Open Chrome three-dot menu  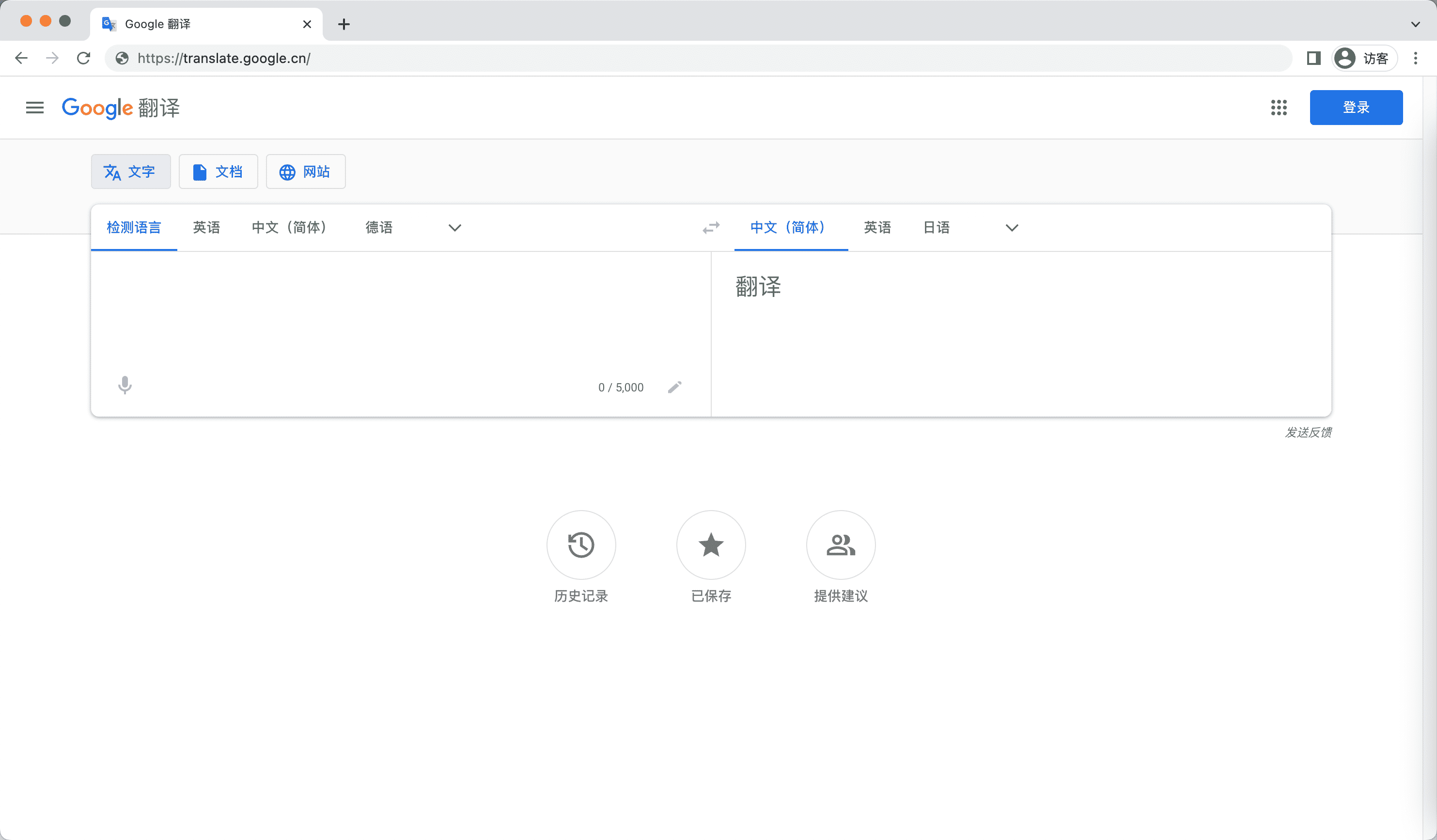(x=1415, y=58)
